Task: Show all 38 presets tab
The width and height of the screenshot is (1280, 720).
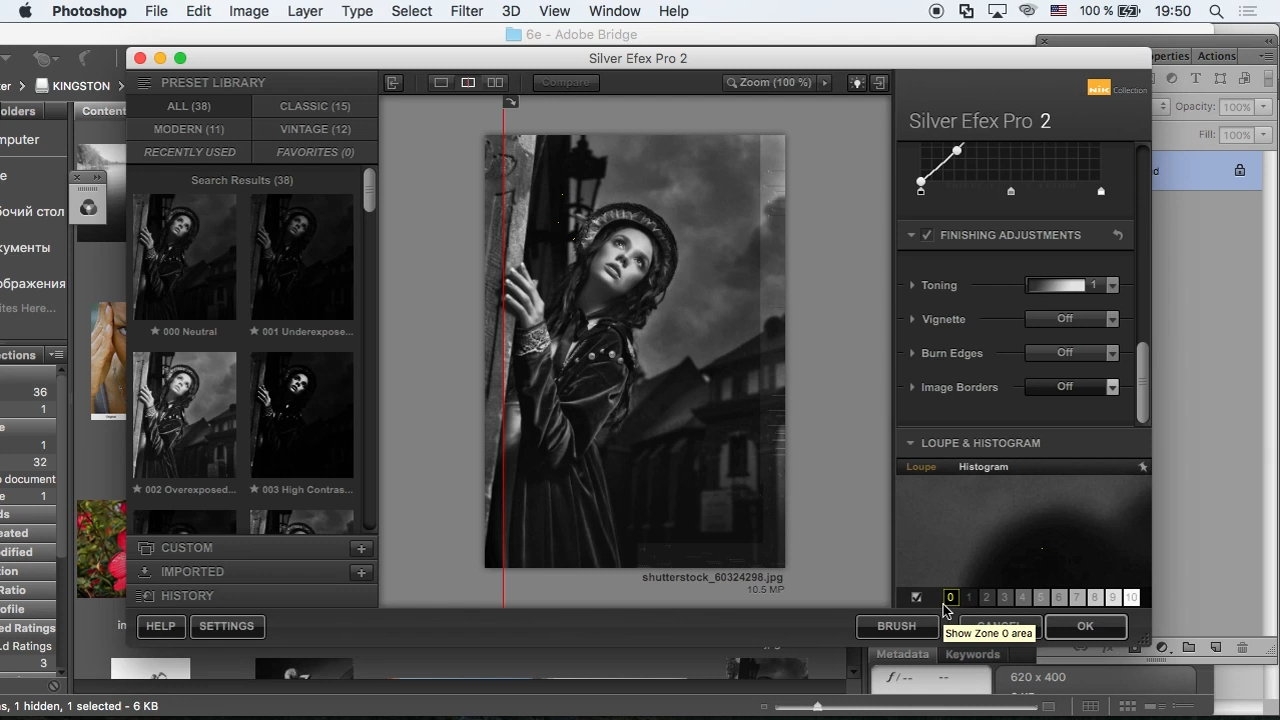Action: pos(189,106)
